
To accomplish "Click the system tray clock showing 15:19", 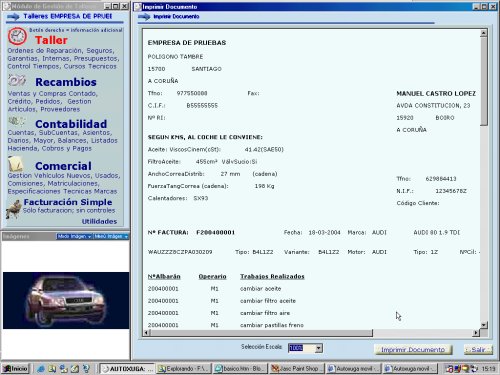I will tap(488, 369).
